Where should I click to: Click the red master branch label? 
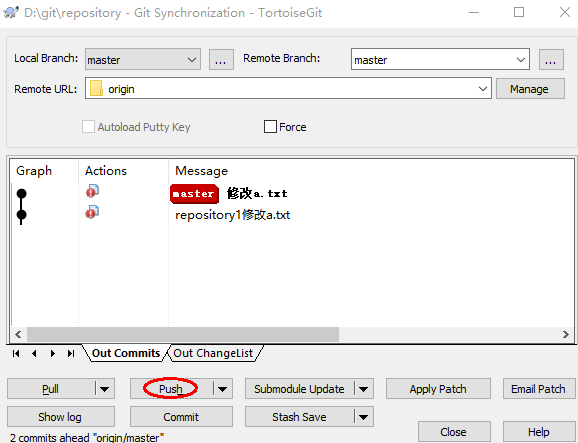tap(194, 194)
